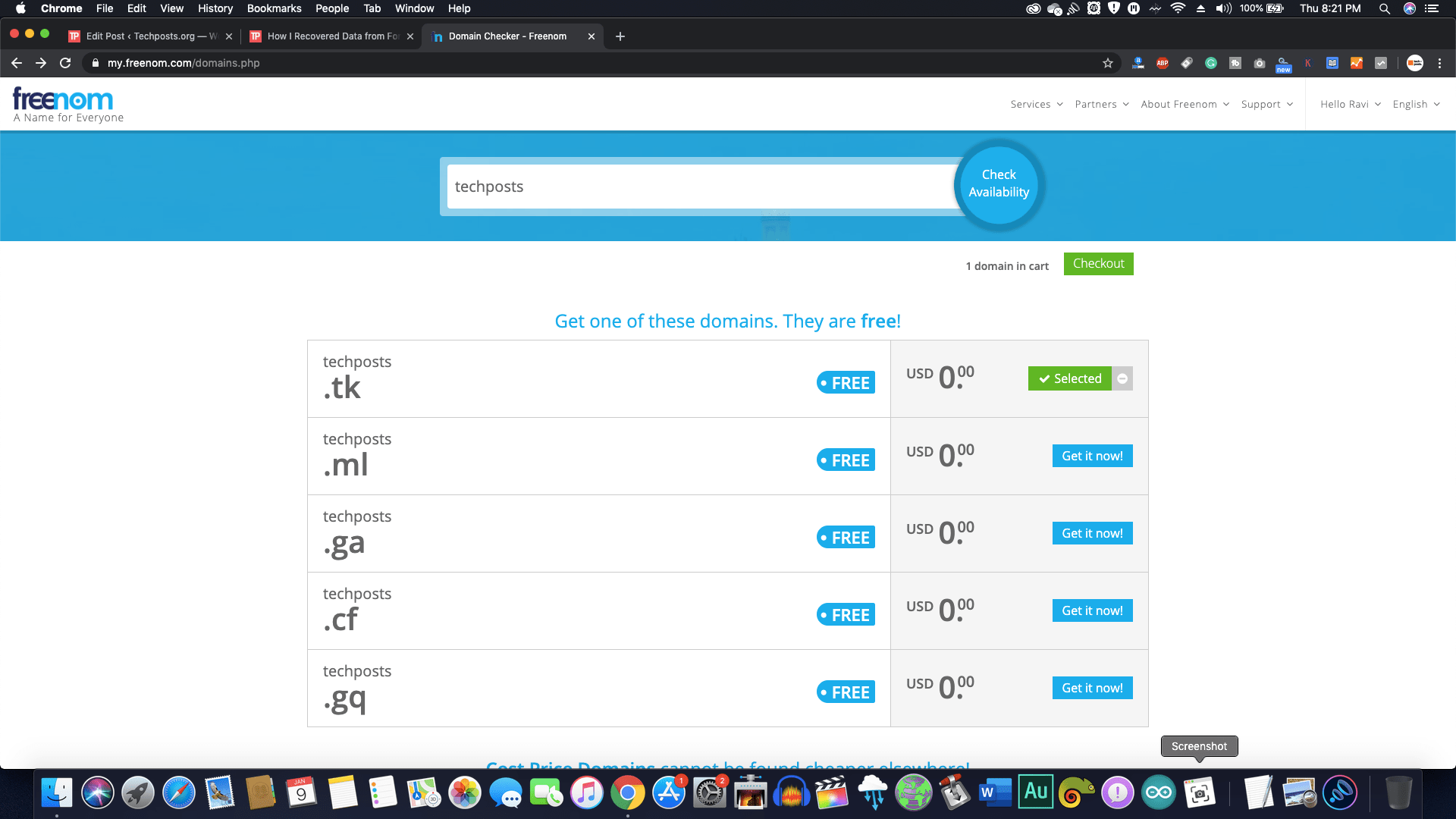Open the Grammarly extension
Image resolution: width=1456 pixels, height=819 pixels.
coord(1211,63)
